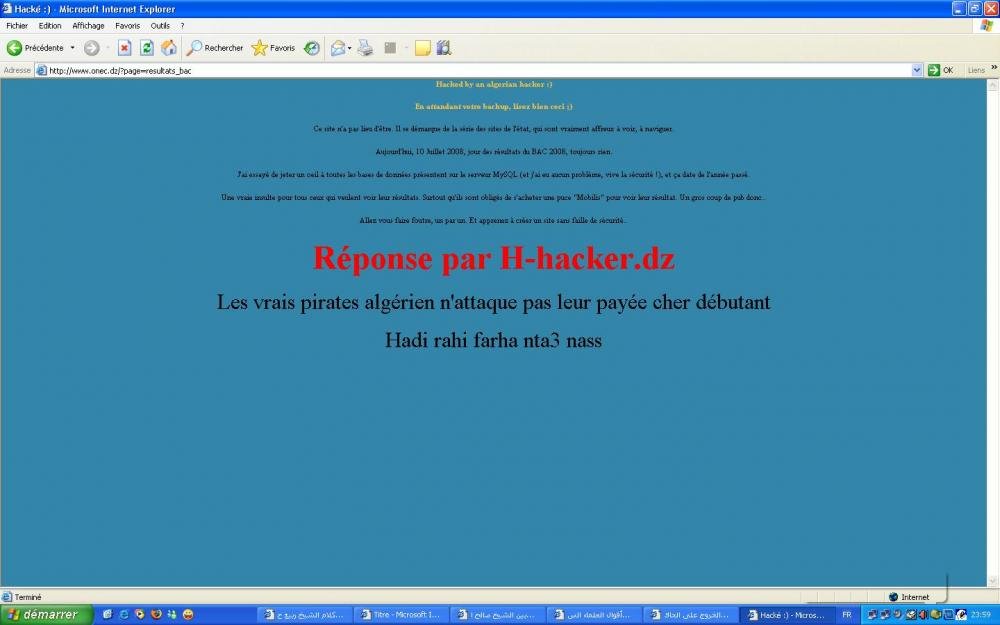
Task: Go to the home page icon
Action: pyautogui.click(x=169, y=48)
